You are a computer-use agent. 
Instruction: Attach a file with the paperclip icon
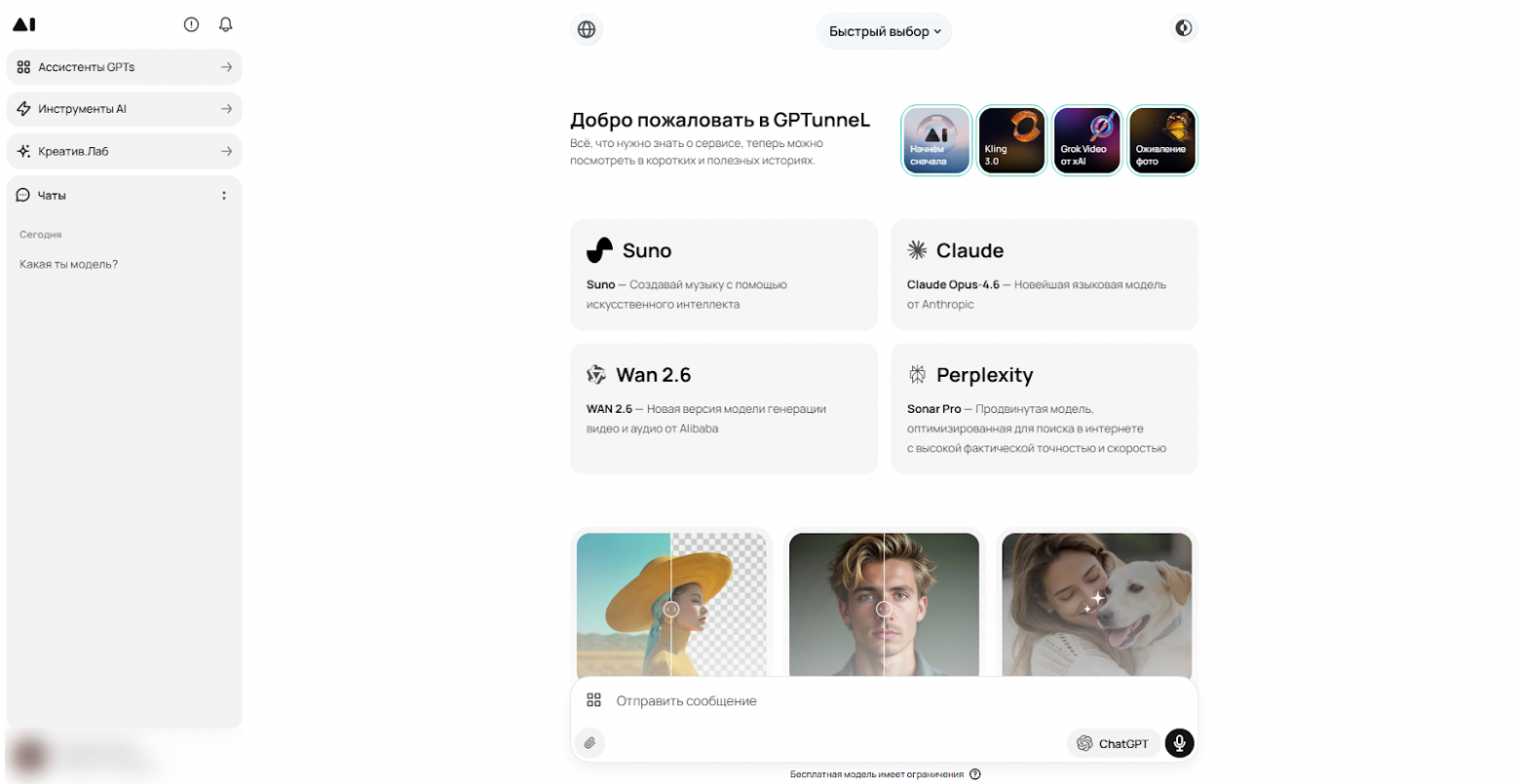[589, 743]
